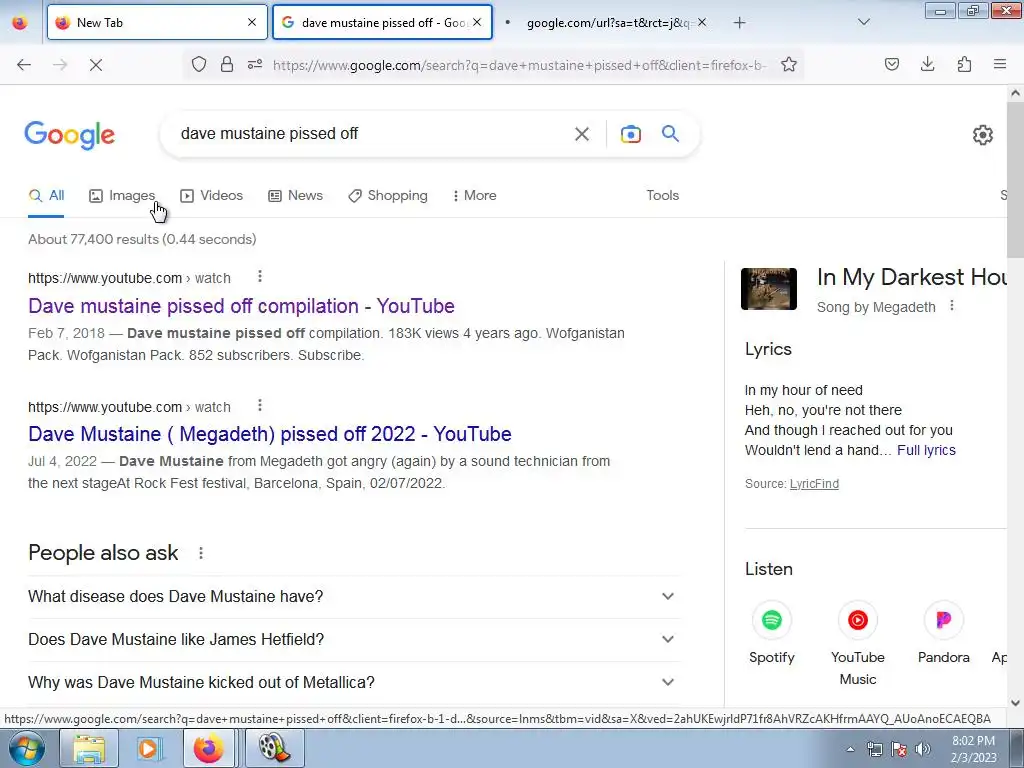Open the media player taskbar icon
The width and height of the screenshot is (1024, 768).
[148, 748]
